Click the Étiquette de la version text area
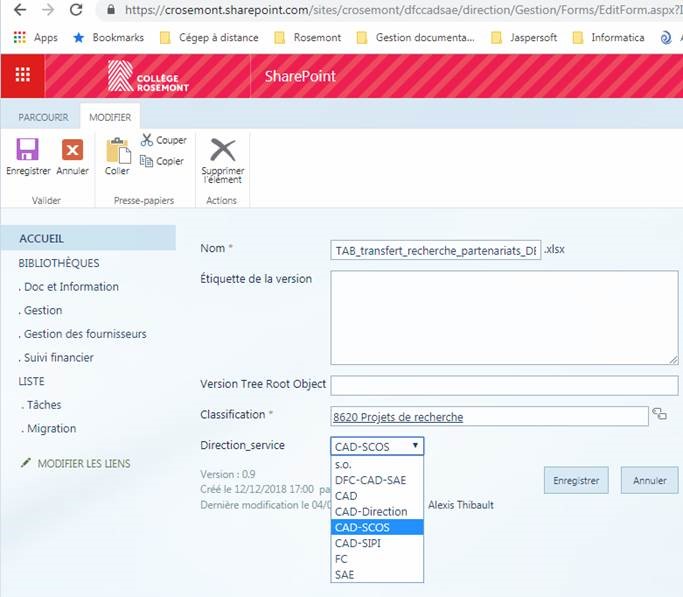 504,317
